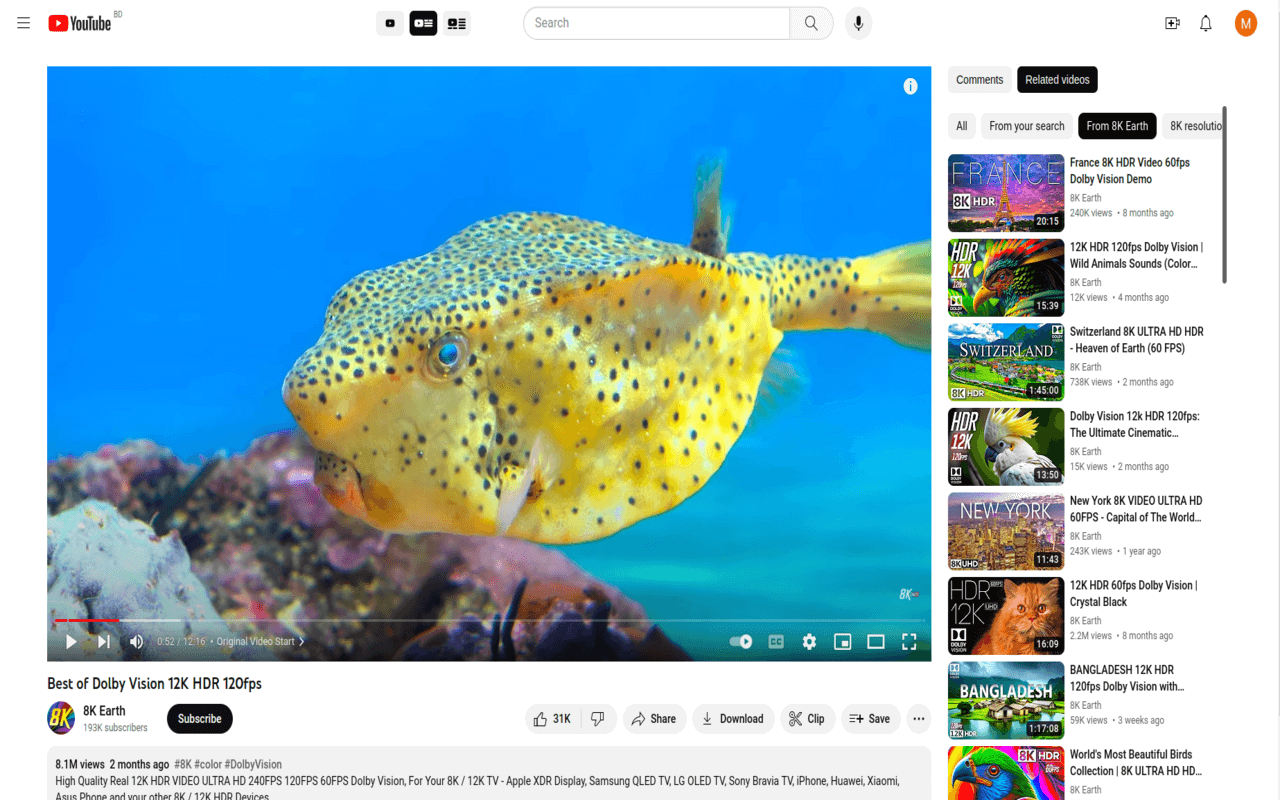Open more actions with the three-dot button

point(918,718)
